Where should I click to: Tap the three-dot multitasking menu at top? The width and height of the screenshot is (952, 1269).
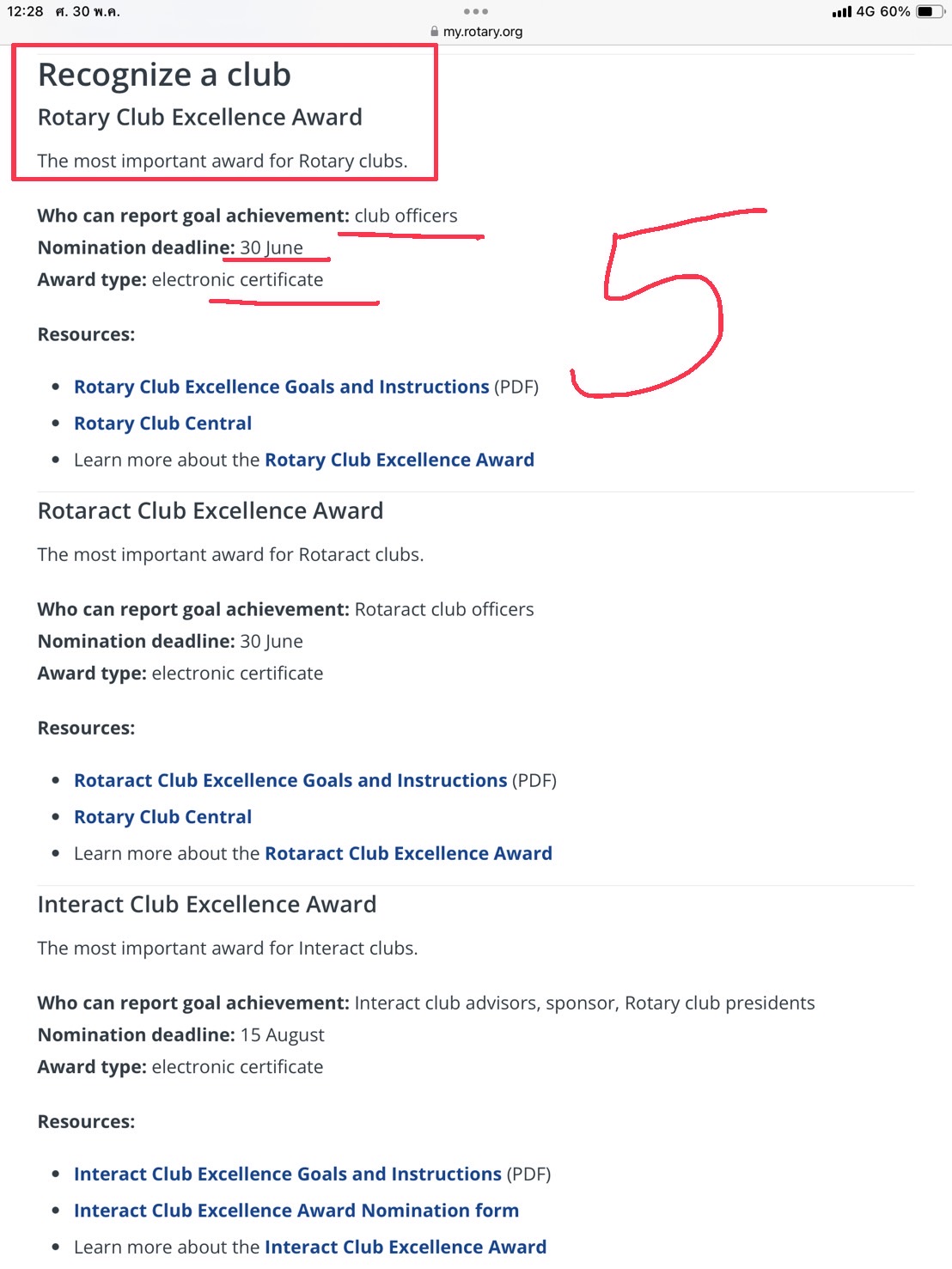(x=475, y=12)
